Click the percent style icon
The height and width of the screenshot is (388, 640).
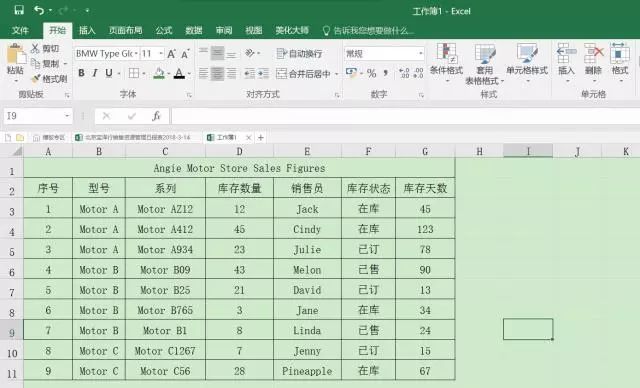click(371, 73)
